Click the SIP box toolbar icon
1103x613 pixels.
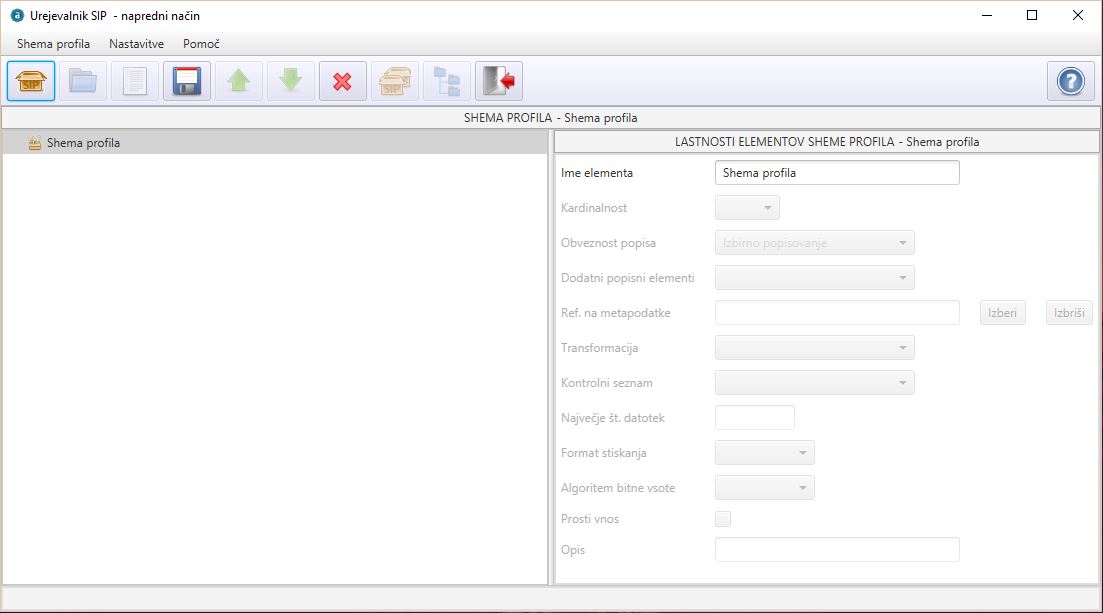pyautogui.click(x=31, y=81)
